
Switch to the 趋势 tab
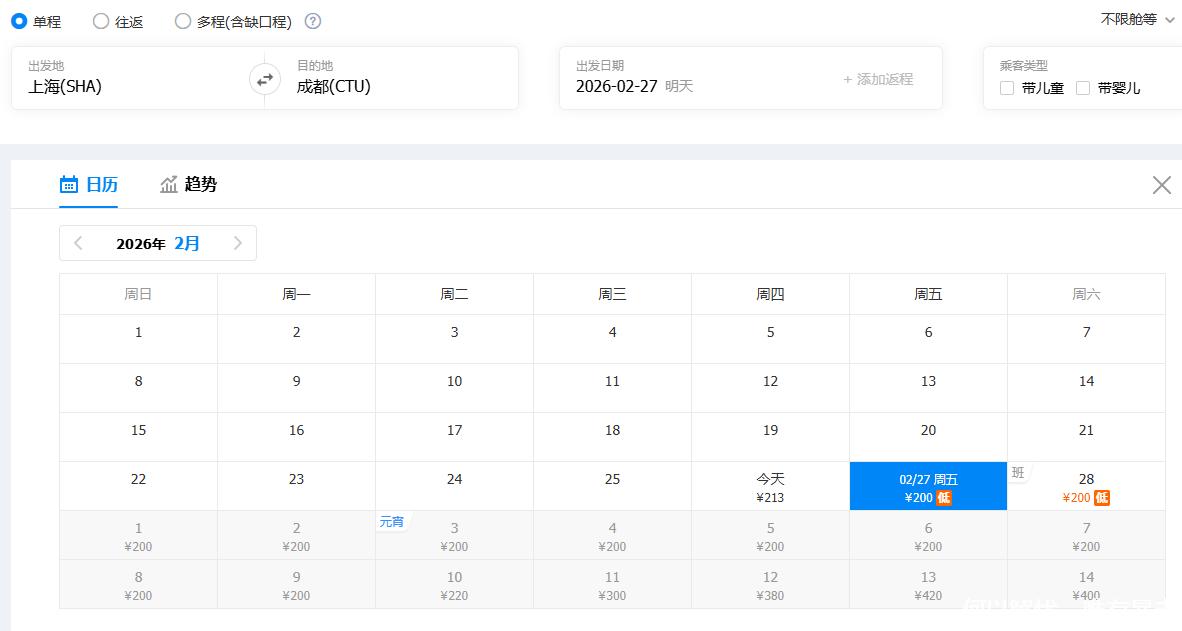pyautogui.click(x=200, y=184)
